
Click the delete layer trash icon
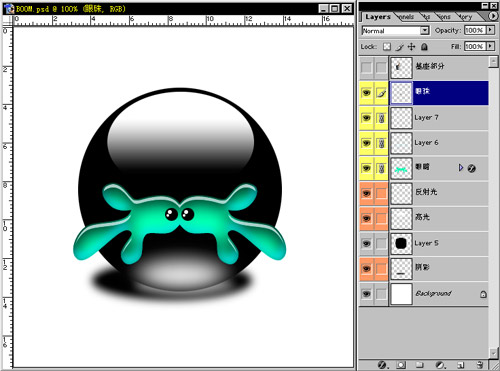(x=479, y=365)
